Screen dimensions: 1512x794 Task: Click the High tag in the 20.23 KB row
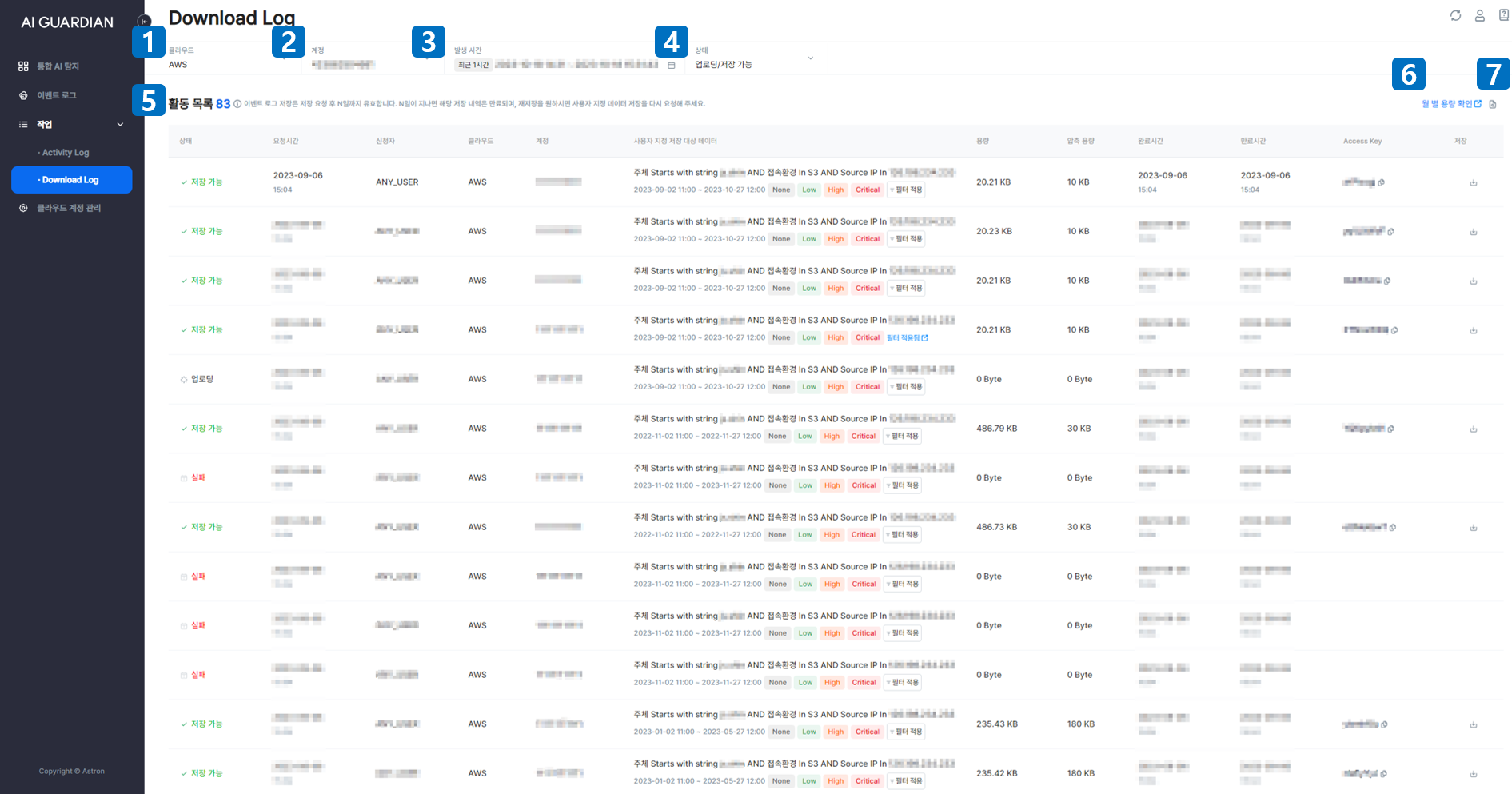click(x=836, y=239)
